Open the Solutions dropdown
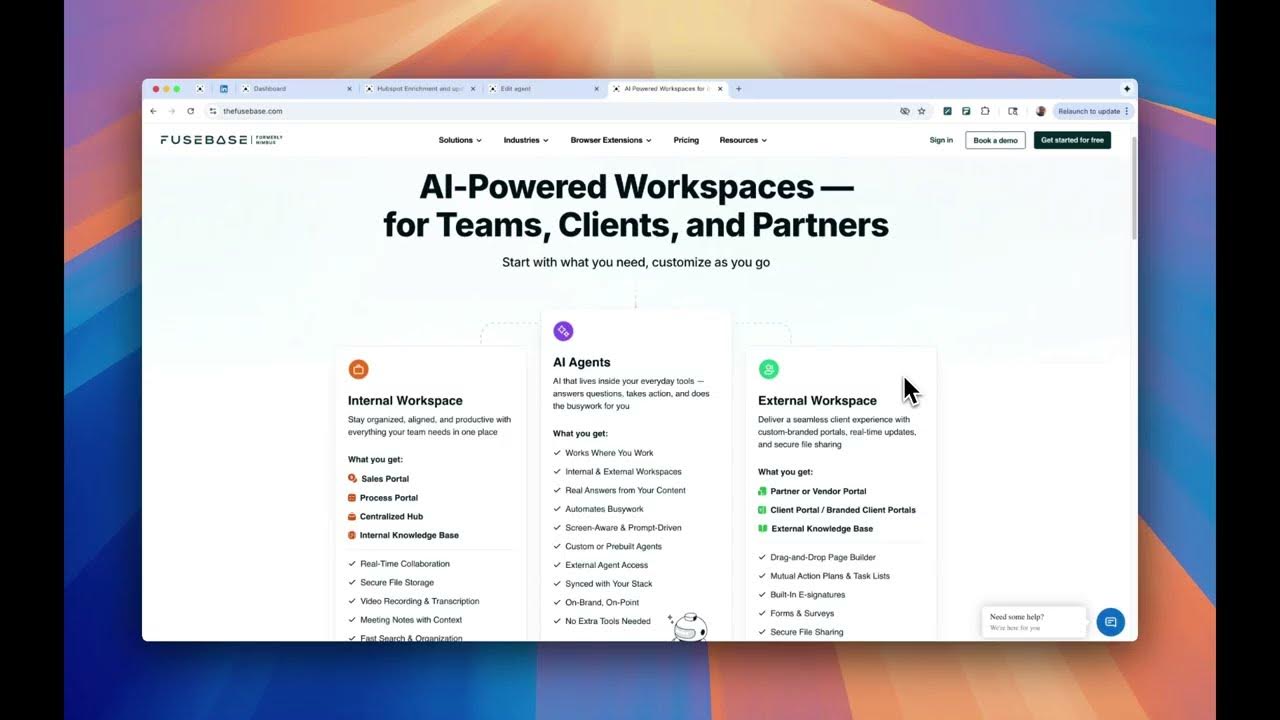The width and height of the screenshot is (1280, 720). coord(460,140)
